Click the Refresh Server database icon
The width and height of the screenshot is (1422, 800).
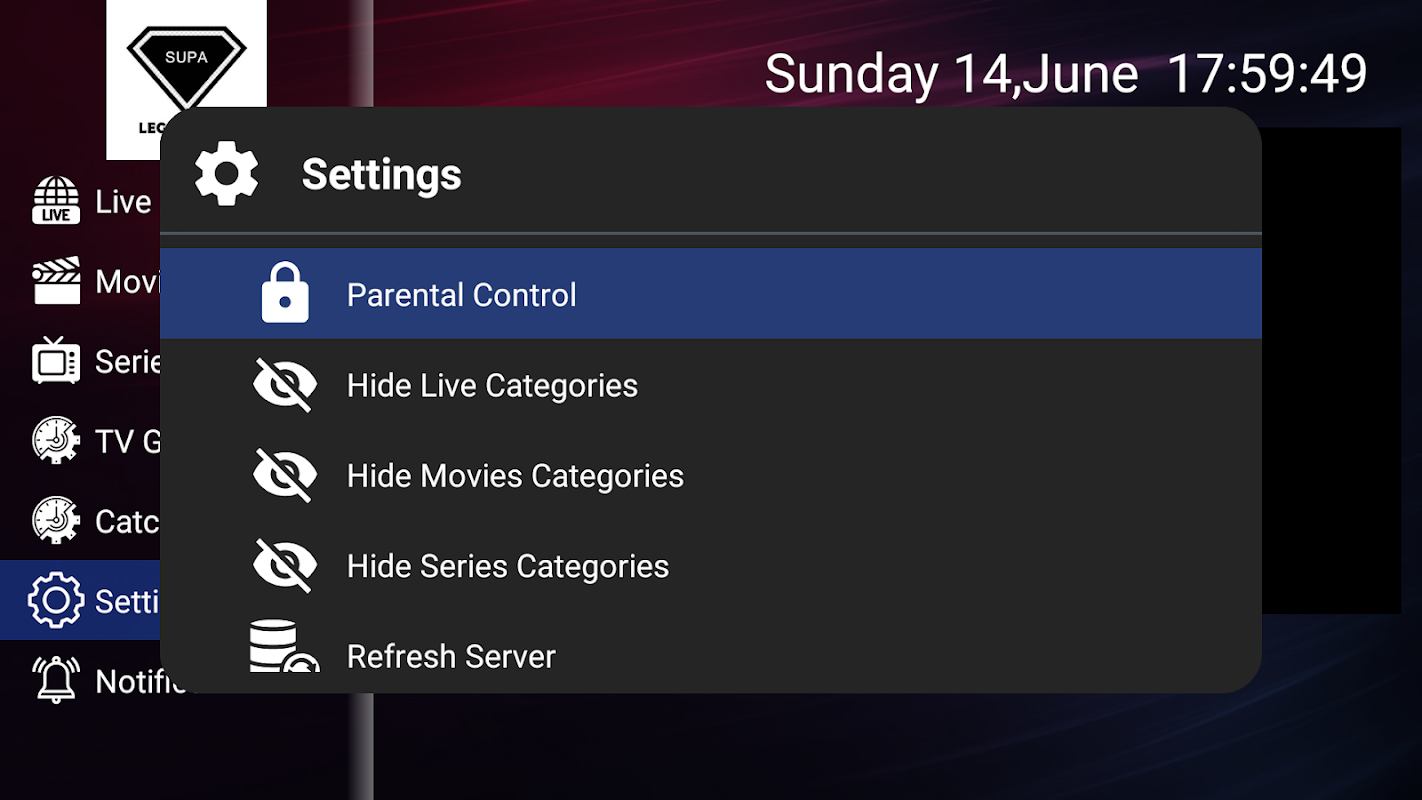coord(282,648)
